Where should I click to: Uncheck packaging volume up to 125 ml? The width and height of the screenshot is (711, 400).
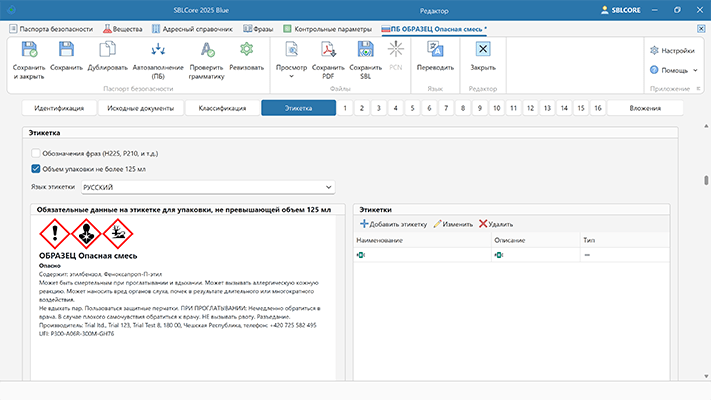[36, 169]
